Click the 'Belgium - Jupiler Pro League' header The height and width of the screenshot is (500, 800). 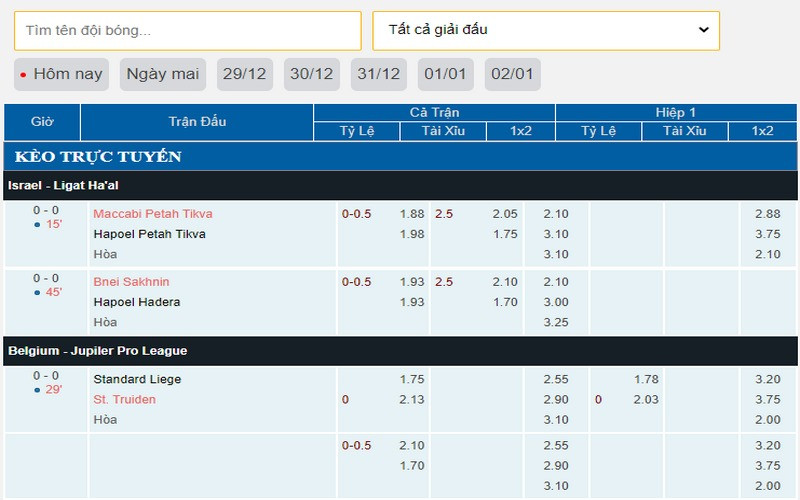click(98, 351)
